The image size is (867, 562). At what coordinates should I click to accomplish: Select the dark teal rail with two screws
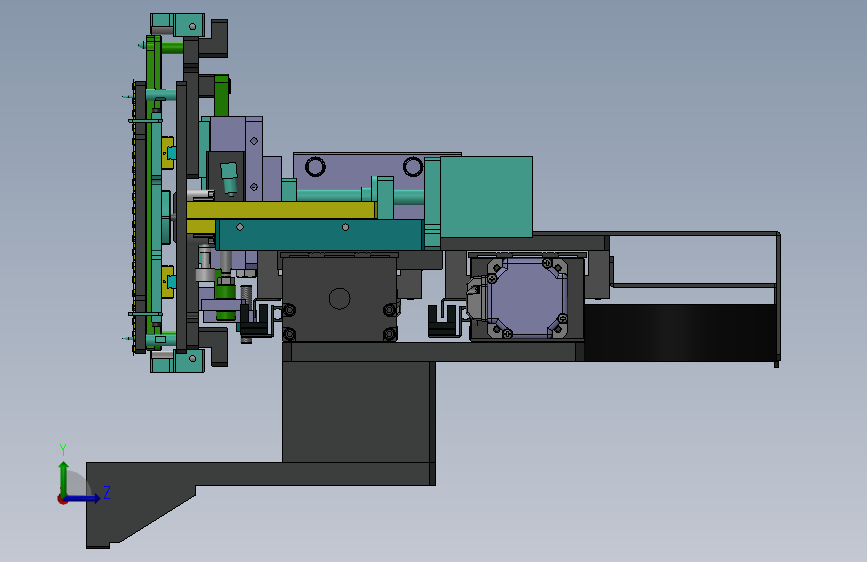(x=320, y=235)
